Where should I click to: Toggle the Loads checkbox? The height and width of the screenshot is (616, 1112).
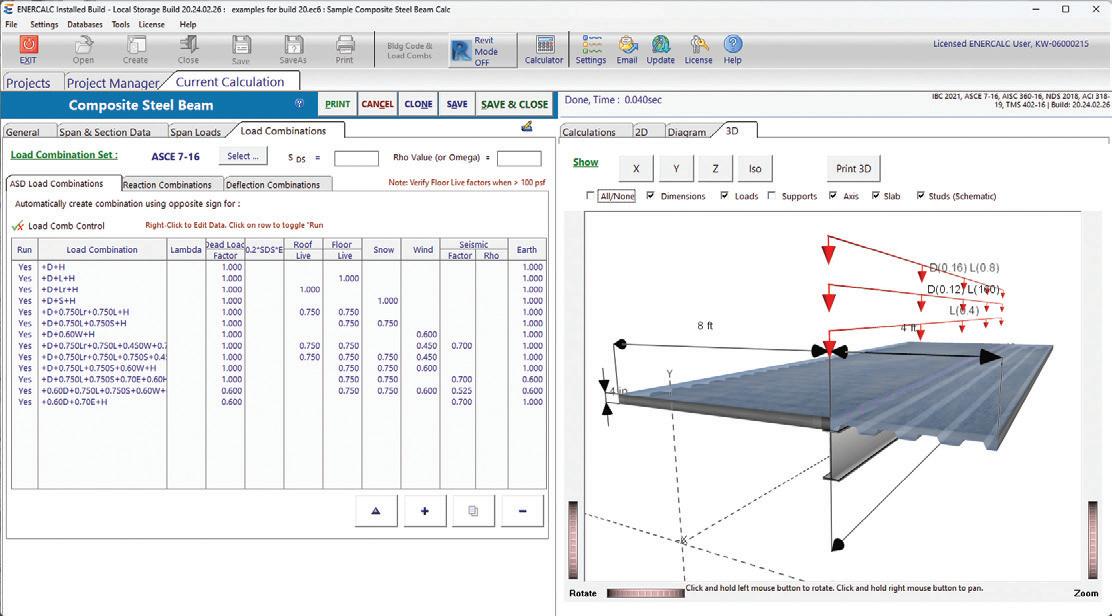click(x=724, y=196)
